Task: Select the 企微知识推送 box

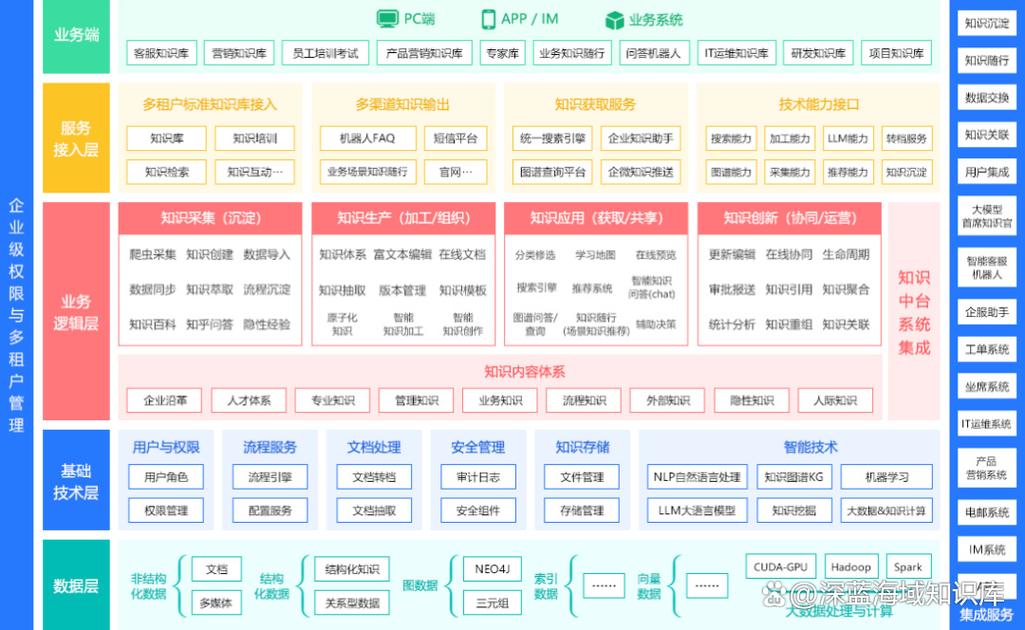Action: pos(641,172)
